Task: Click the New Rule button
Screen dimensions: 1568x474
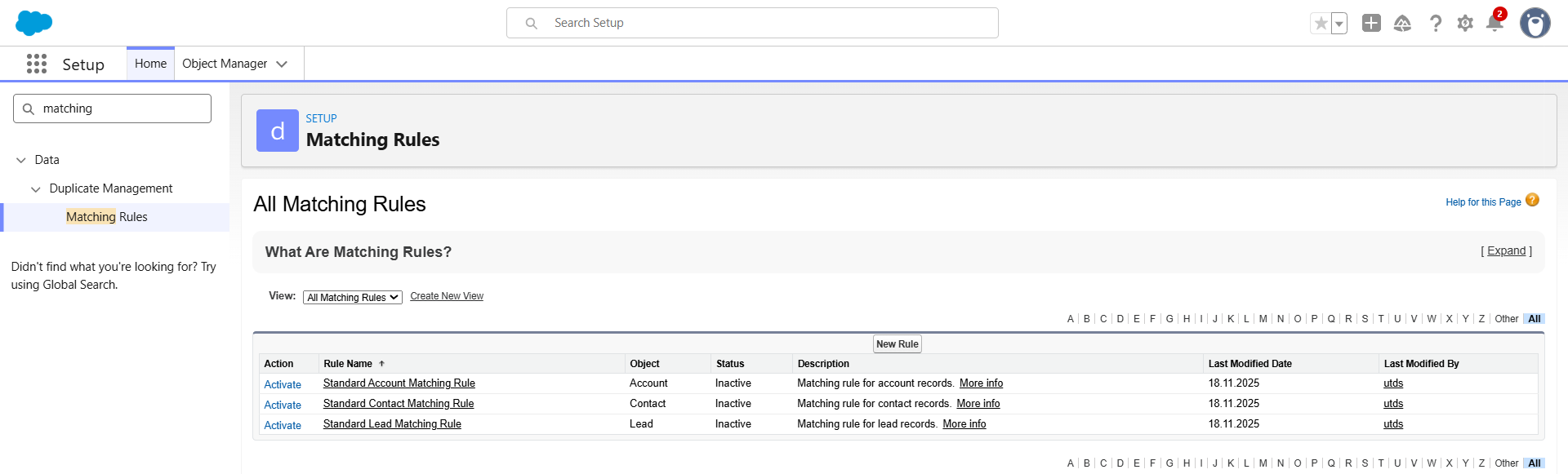Action: [x=898, y=344]
